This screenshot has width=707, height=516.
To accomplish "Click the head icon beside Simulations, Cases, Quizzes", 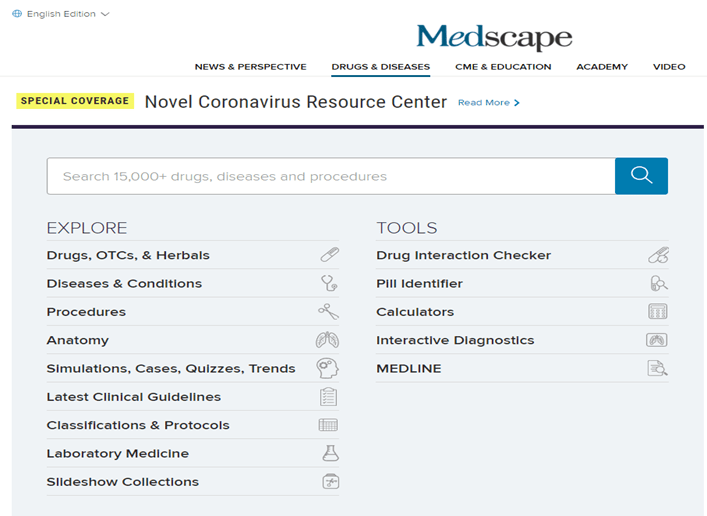I will (327, 368).
